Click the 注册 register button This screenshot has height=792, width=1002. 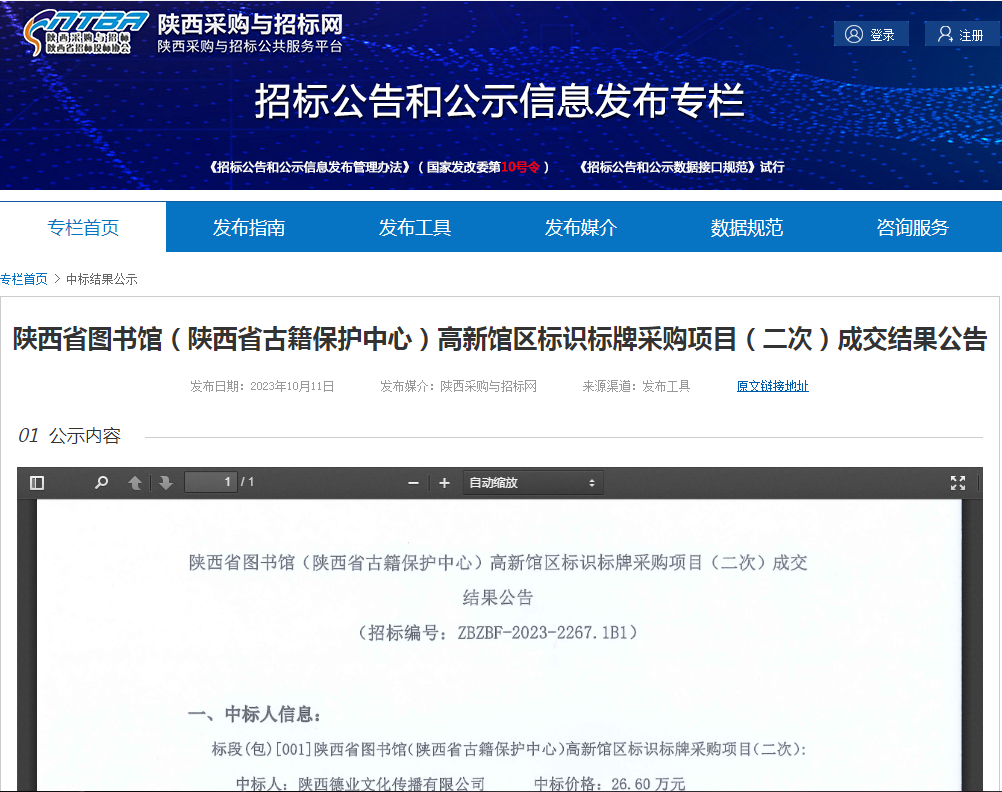(961, 35)
